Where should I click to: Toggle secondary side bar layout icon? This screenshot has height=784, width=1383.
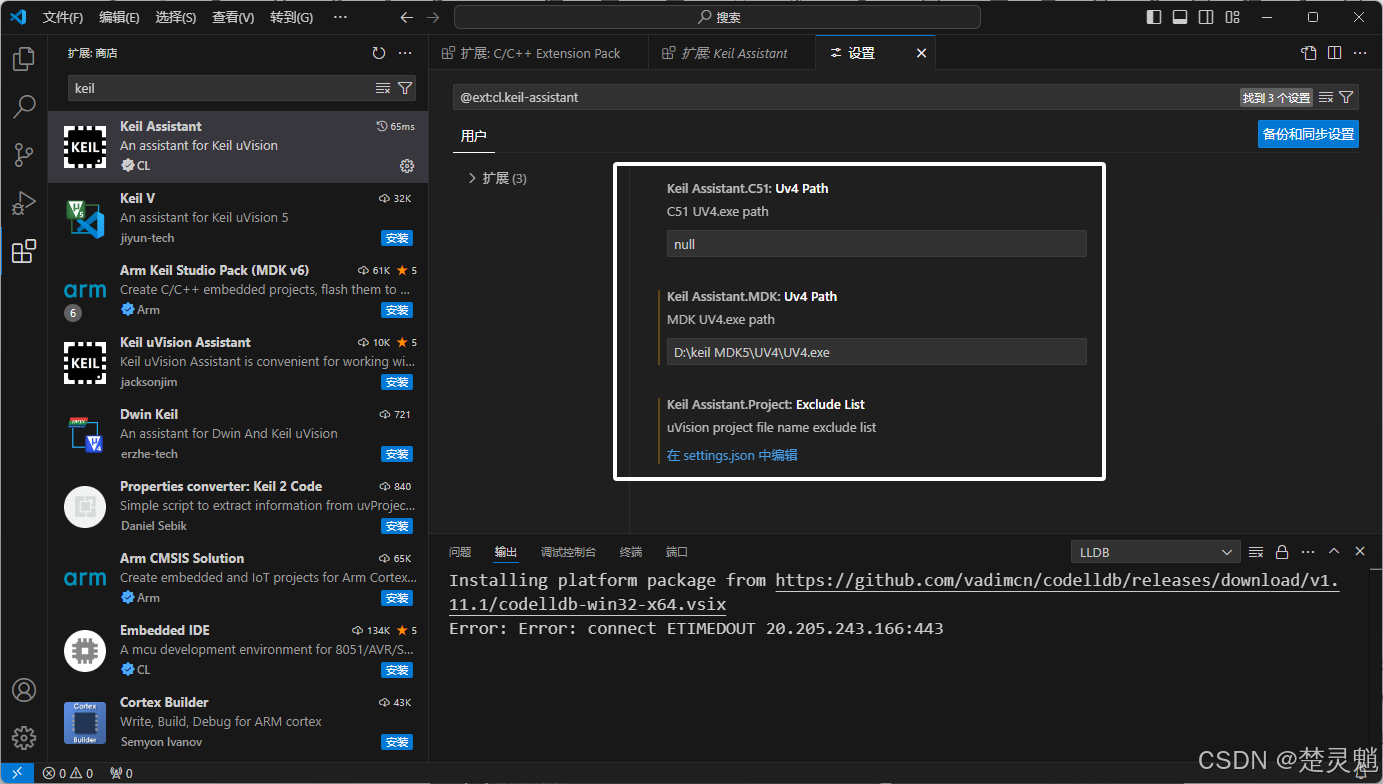pos(1206,17)
